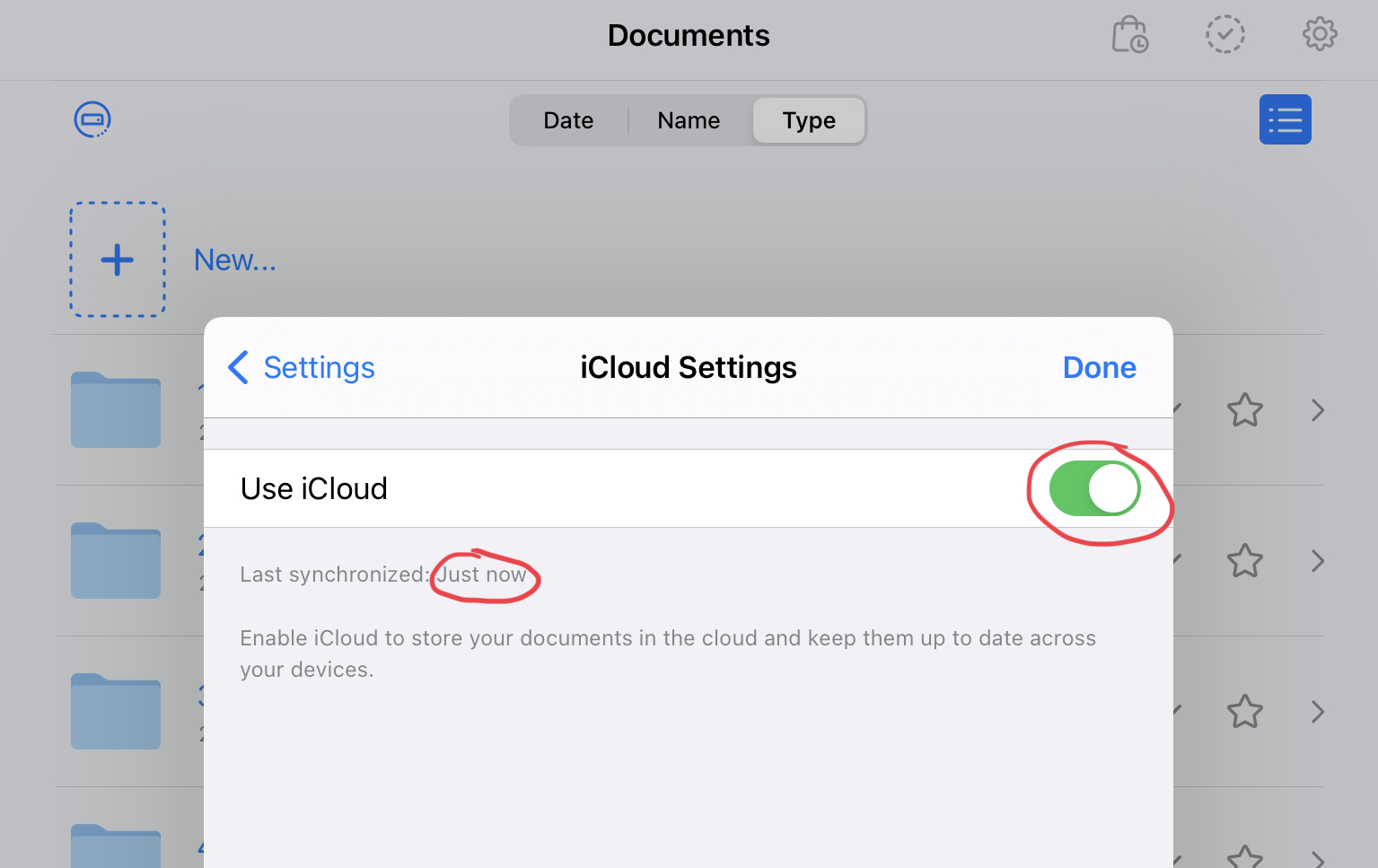The width and height of the screenshot is (1378, 868).
Task: Expand first folder with right chevron
Action: (x=1317, y=410)
